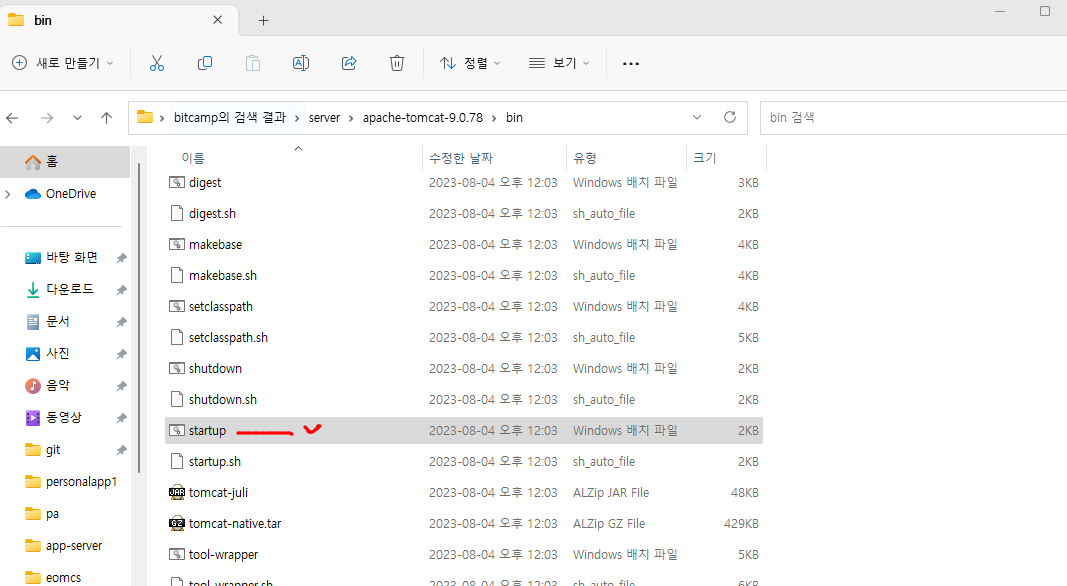Go up one folder level

(106, 118)
